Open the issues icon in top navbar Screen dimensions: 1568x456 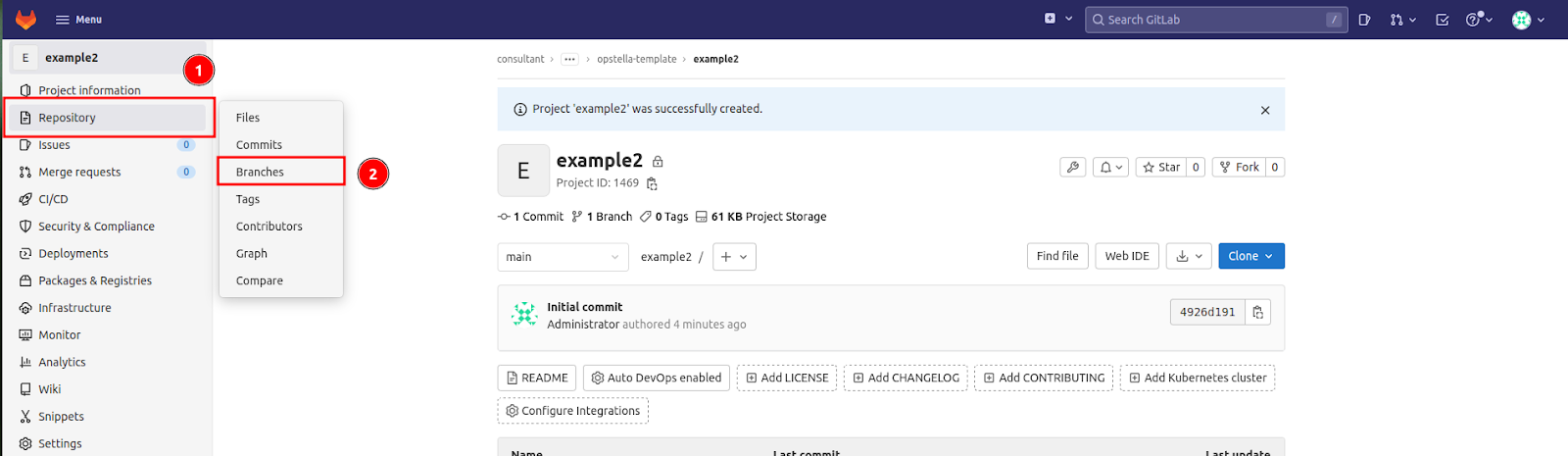[1364, 20]
